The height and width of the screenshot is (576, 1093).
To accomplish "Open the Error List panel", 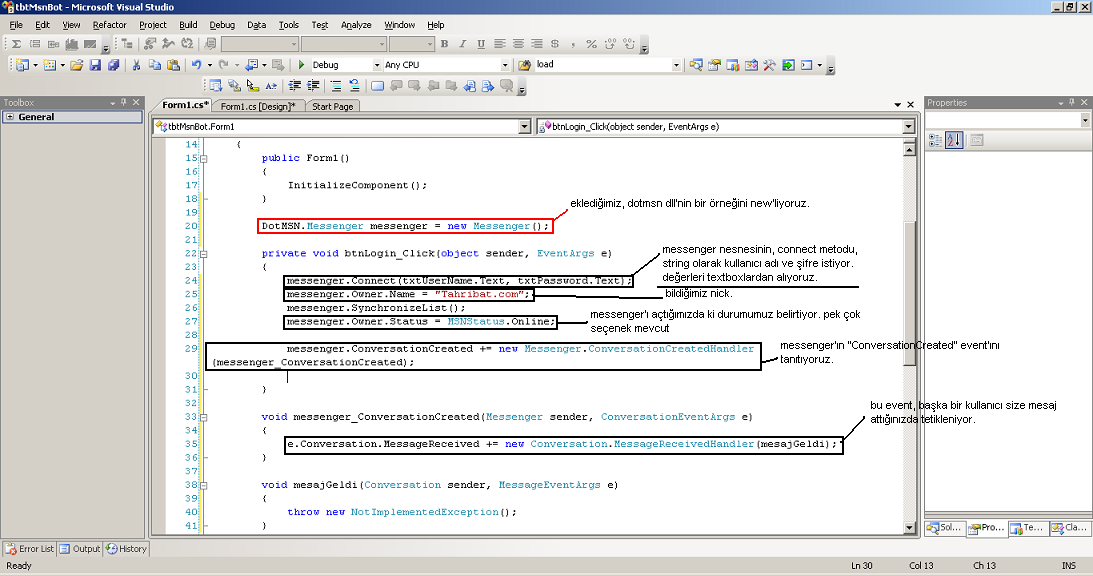I will pyautogui.click(x=30, y=548).
